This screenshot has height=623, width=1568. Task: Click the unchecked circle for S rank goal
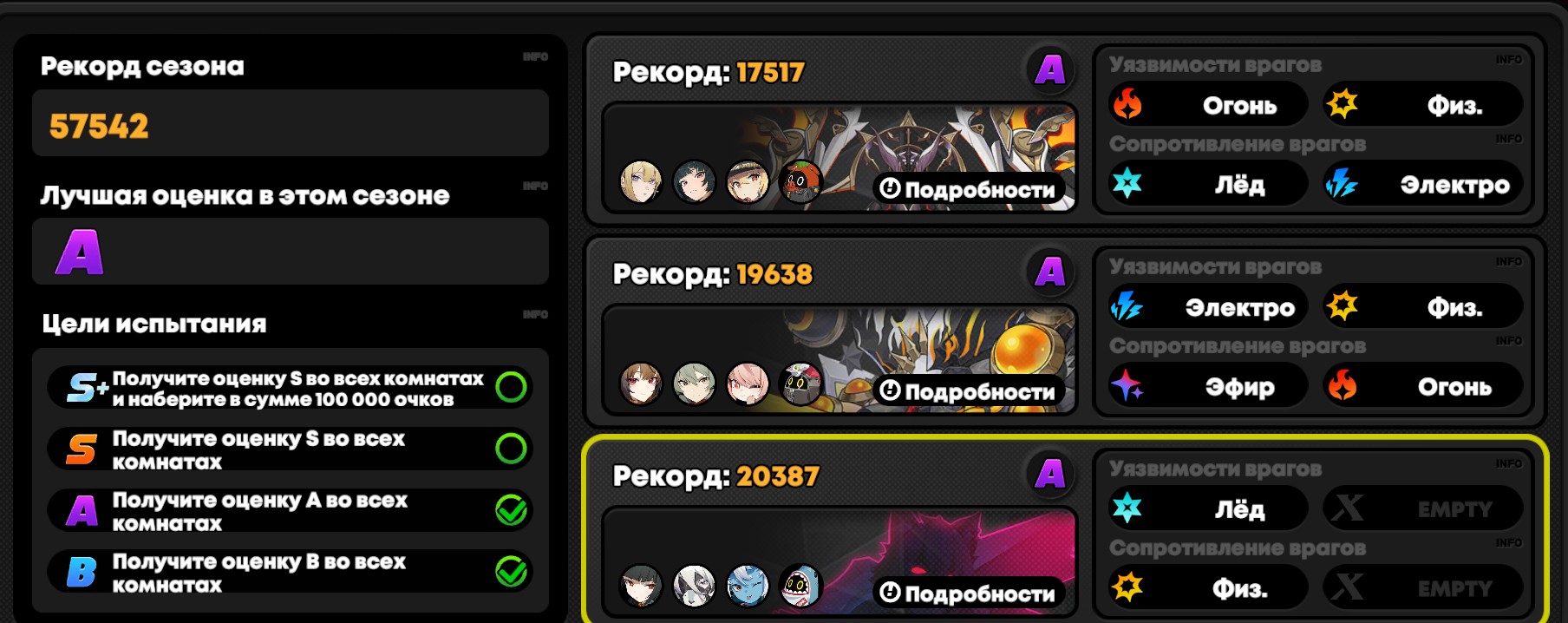(511, 449)
